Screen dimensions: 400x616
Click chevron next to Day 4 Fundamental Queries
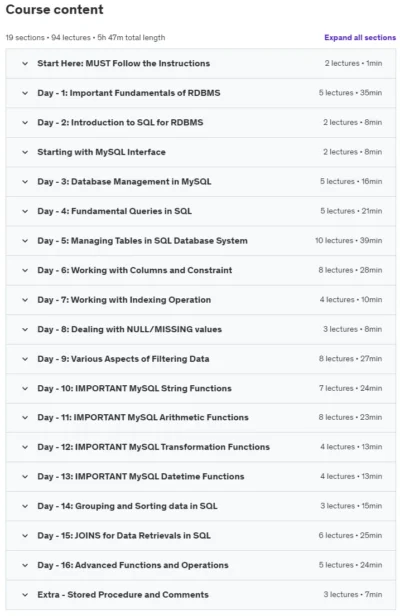coord(25,211)
